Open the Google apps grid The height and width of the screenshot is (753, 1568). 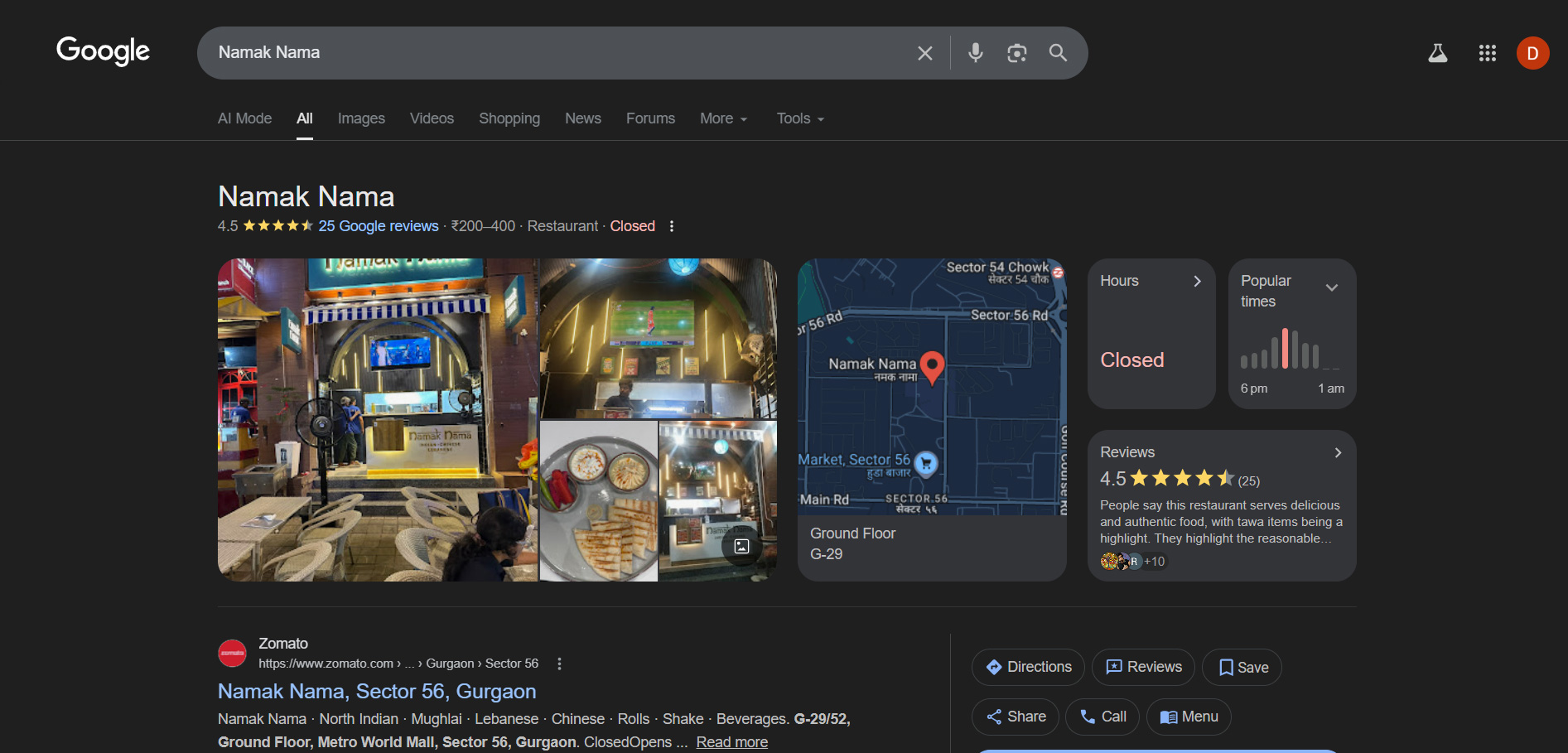tap(1487, 53)
